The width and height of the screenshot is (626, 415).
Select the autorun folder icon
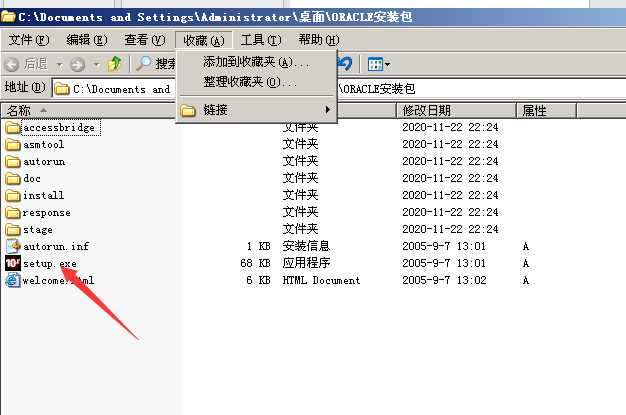tap(13, 161)
